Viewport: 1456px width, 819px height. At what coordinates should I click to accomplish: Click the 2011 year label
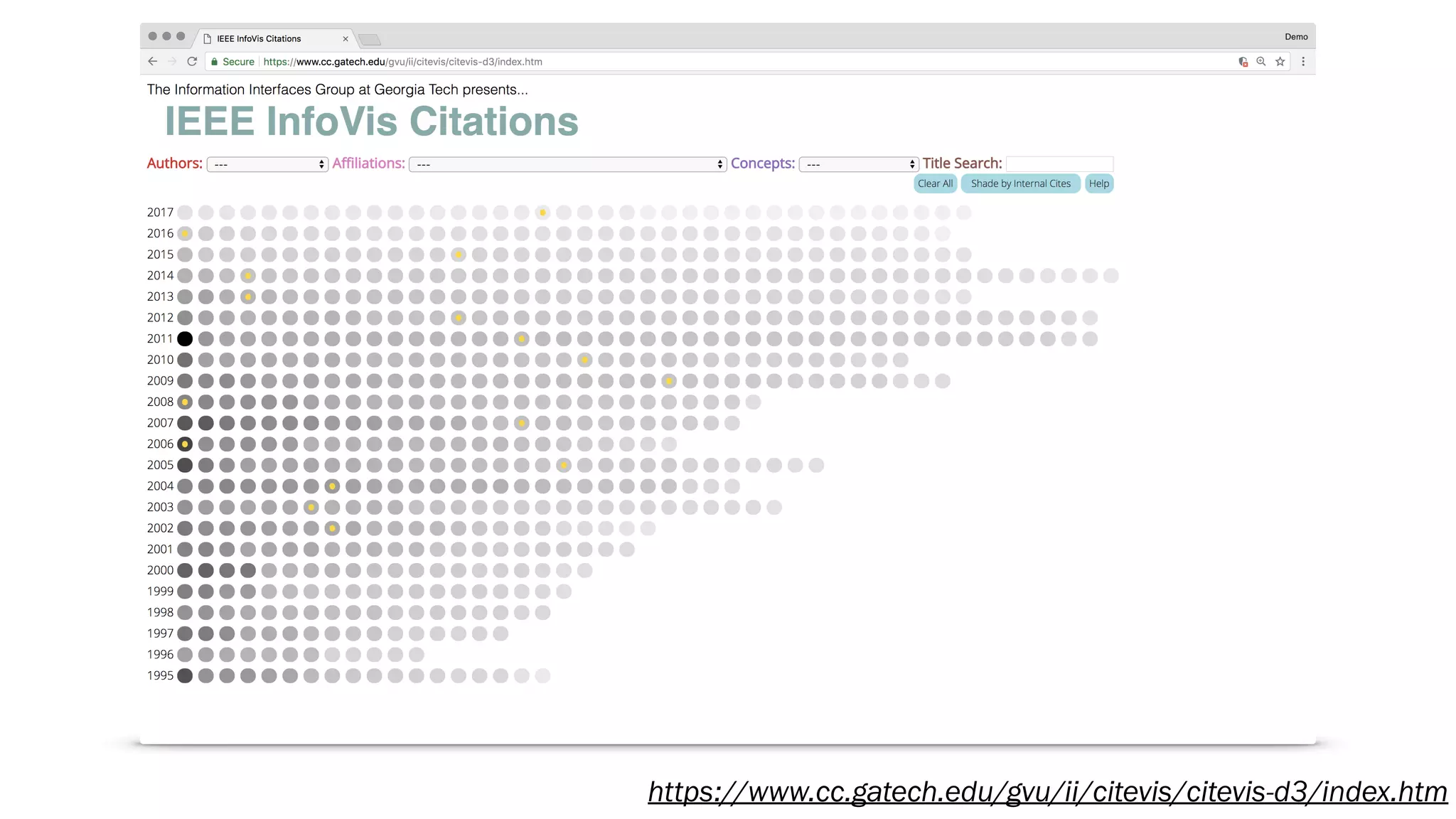pyautogui.click(x=160, y=339)
